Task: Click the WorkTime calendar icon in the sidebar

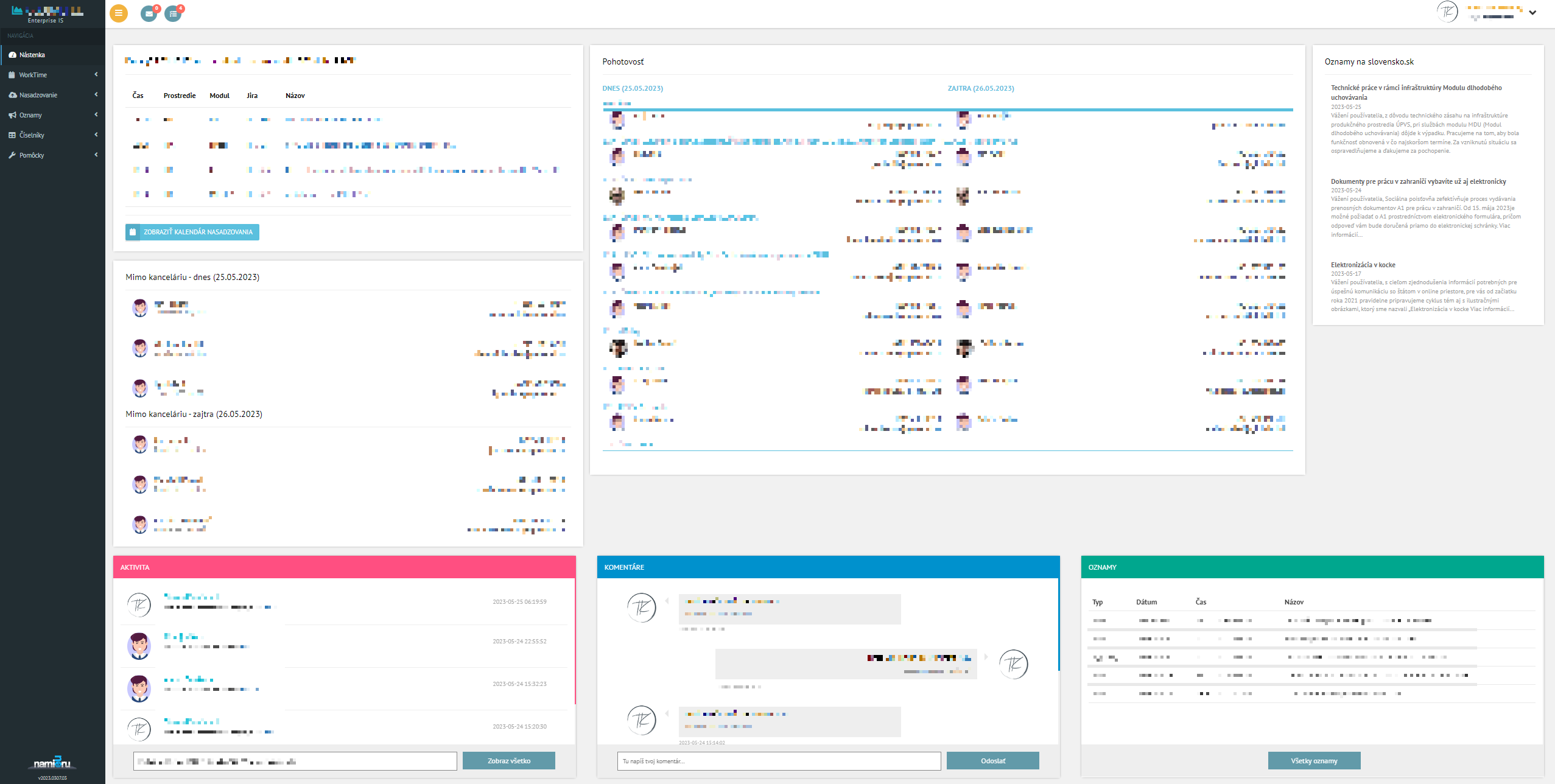Action: pos(12,75)
